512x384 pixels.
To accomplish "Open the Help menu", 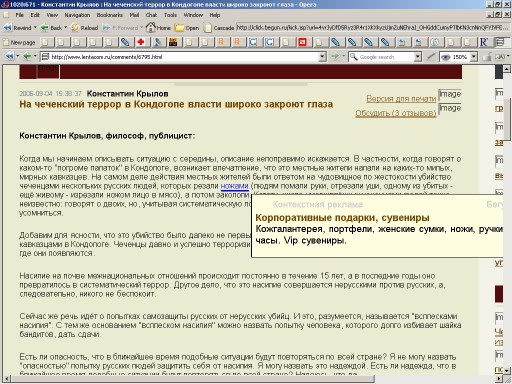I will tap(215, 15).
